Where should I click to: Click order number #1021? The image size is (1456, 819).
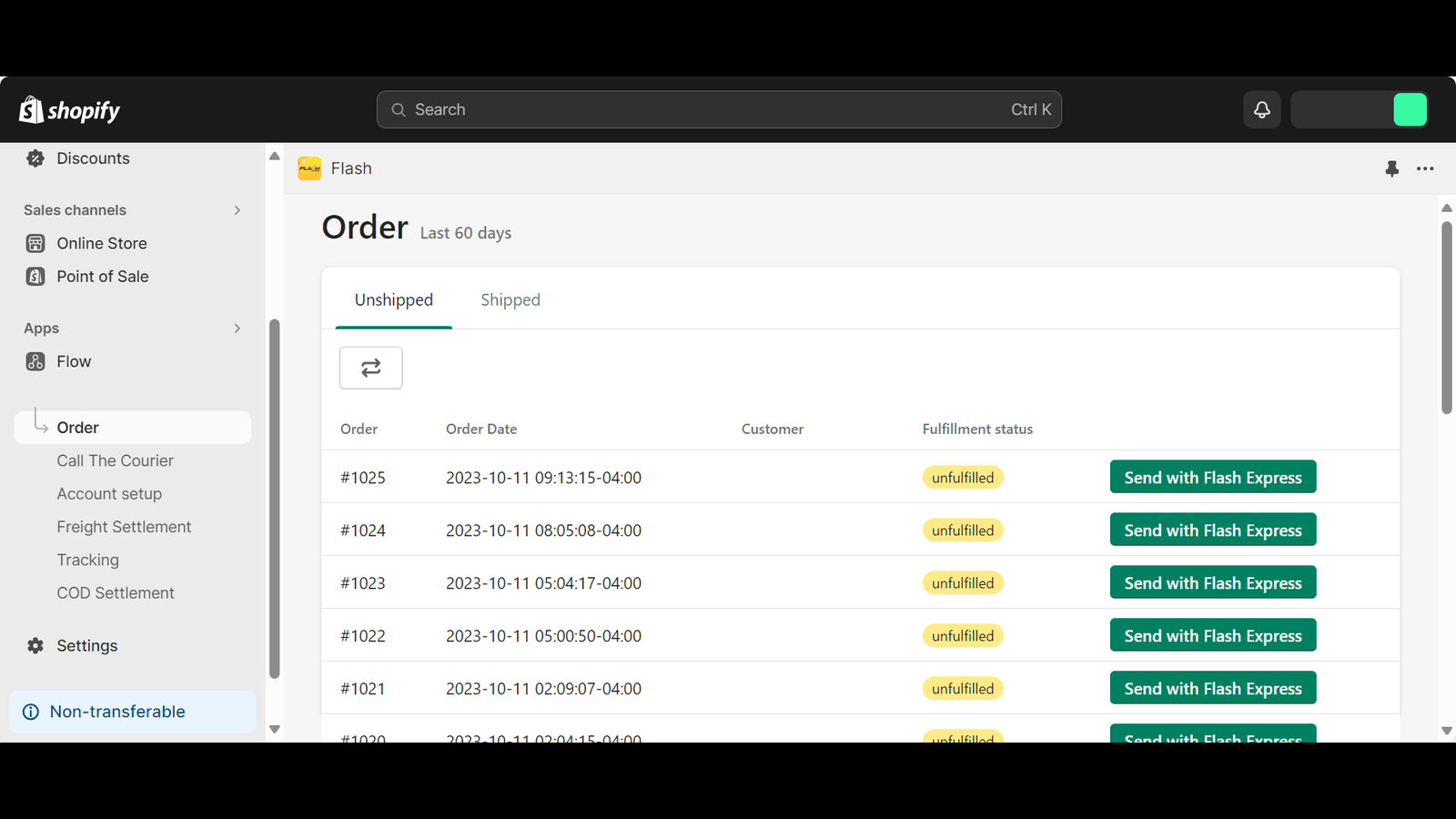pos(363,689)
